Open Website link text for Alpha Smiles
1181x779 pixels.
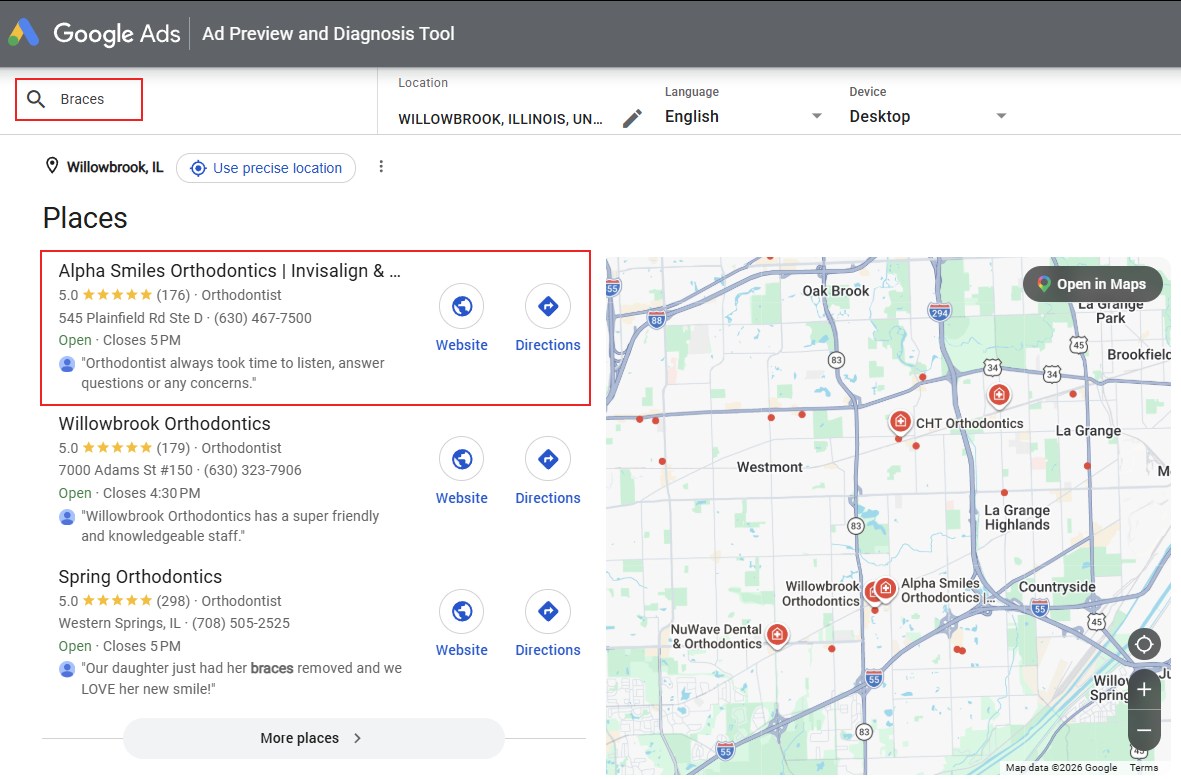(x=462, y=345)
